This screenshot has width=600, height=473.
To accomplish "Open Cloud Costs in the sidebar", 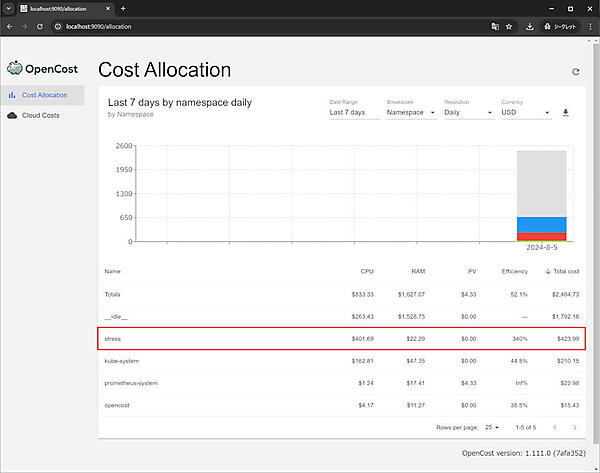I will [43, 115].
